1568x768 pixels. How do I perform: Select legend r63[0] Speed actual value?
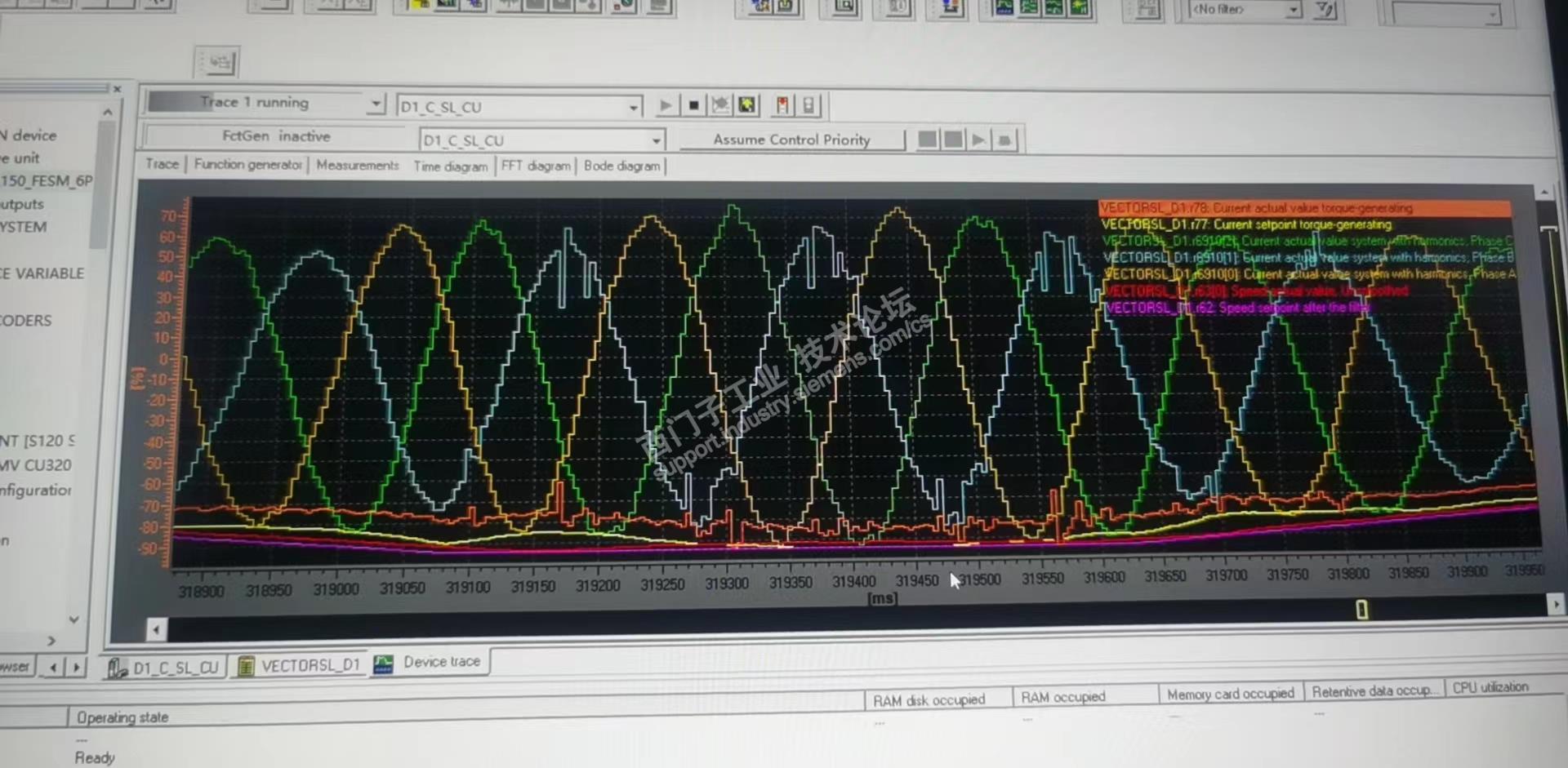pos(1256,291)
